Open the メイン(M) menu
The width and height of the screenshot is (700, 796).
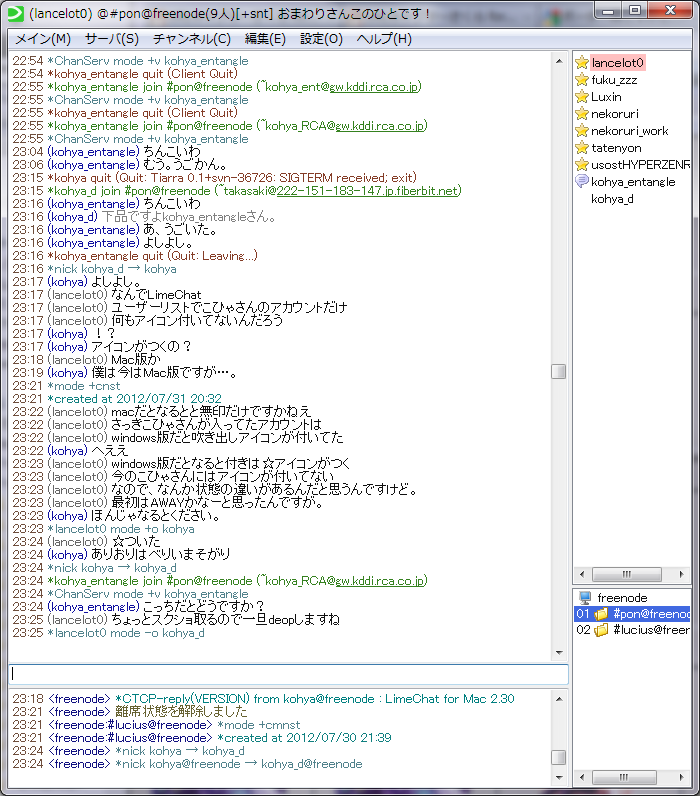click(43, 39)
